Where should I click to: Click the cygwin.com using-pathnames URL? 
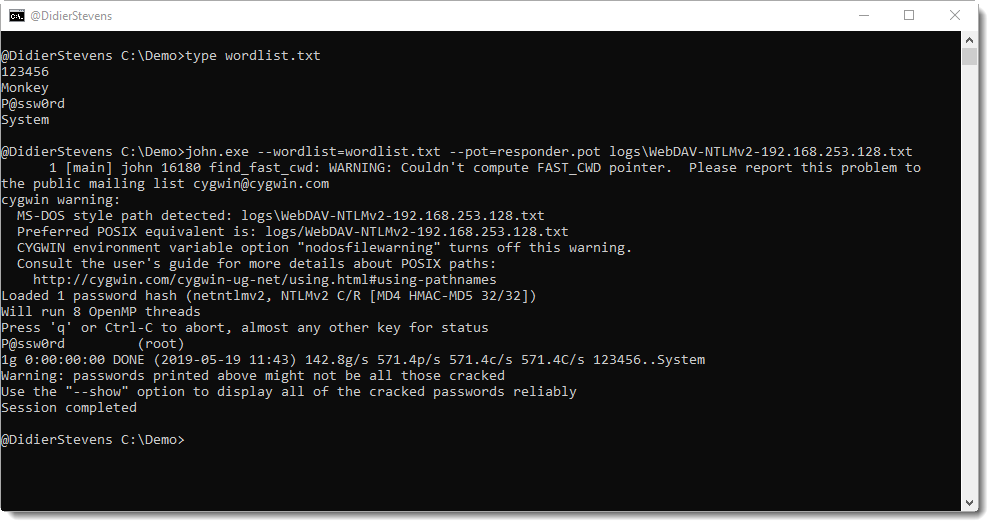pos(264,280)
